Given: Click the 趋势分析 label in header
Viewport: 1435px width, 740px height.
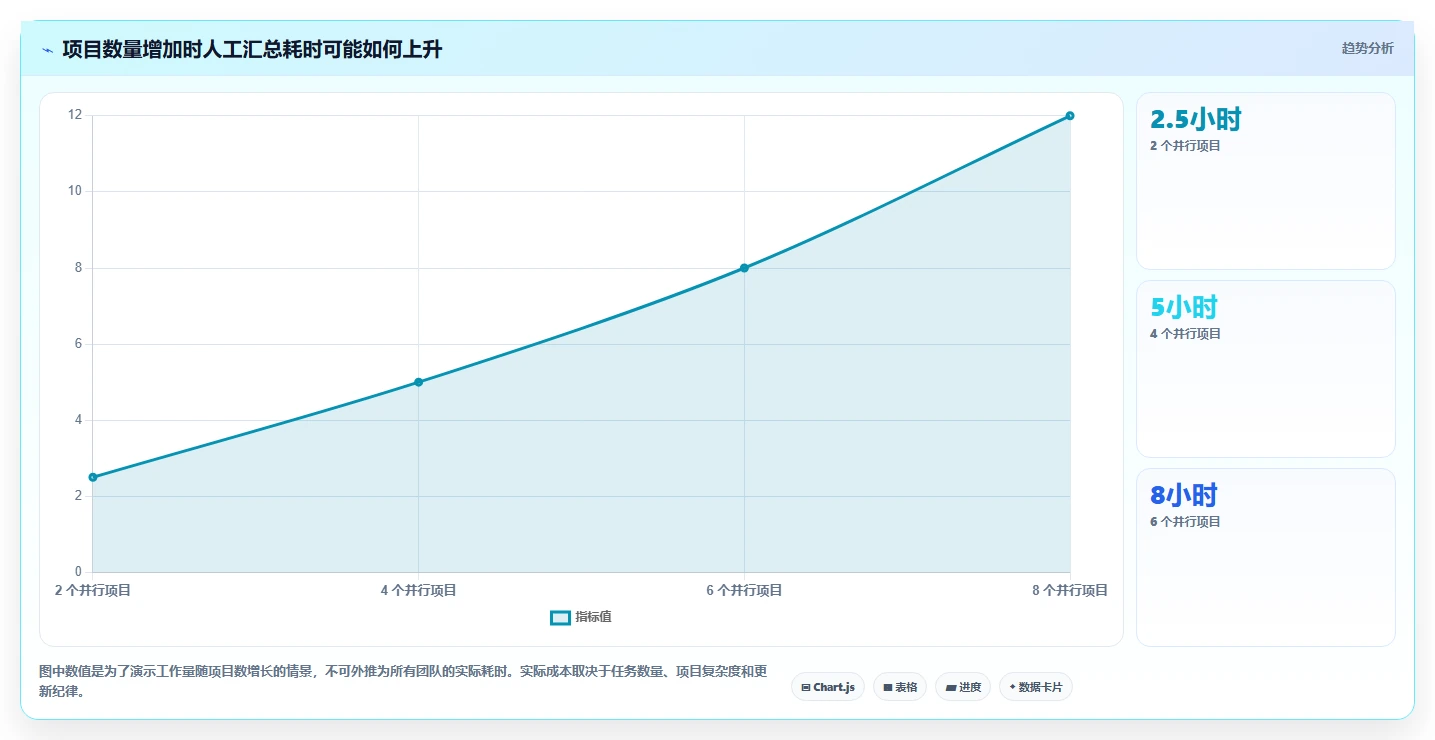Looking at the screenshot, I should (x=1367, y=49).
